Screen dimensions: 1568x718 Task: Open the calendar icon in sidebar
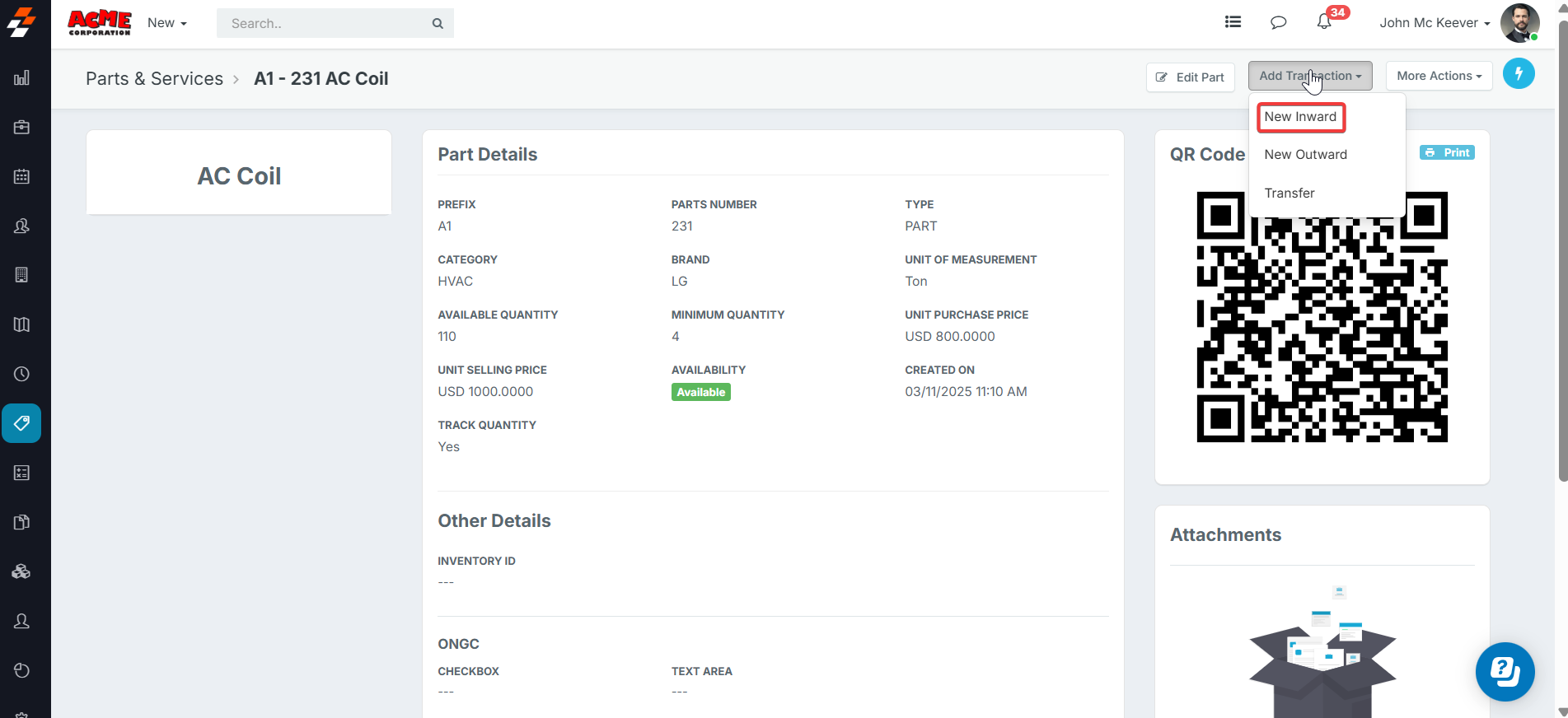(22, 176)
